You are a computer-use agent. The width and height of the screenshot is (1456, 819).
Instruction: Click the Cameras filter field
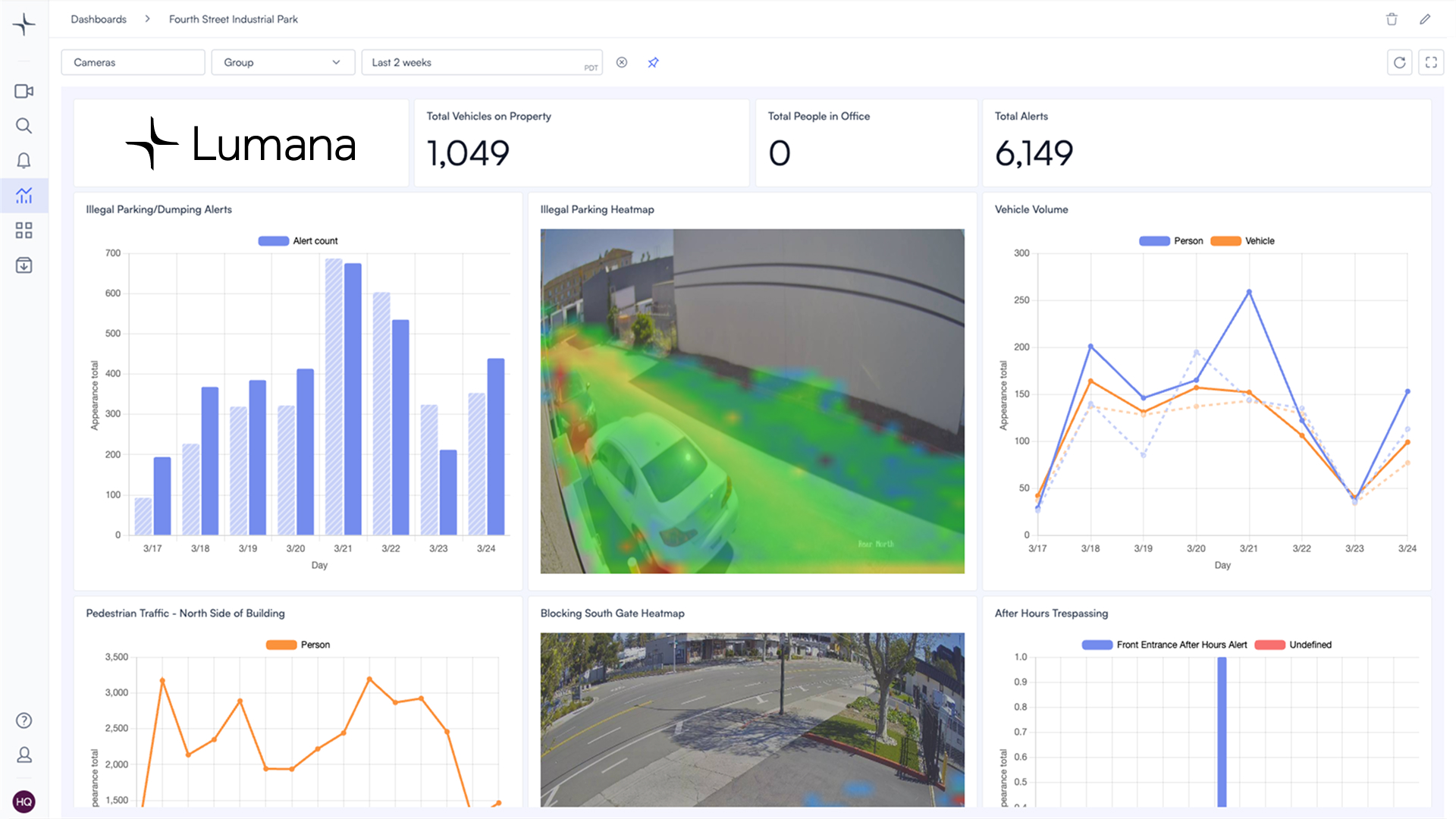click(x=133, y=62)
